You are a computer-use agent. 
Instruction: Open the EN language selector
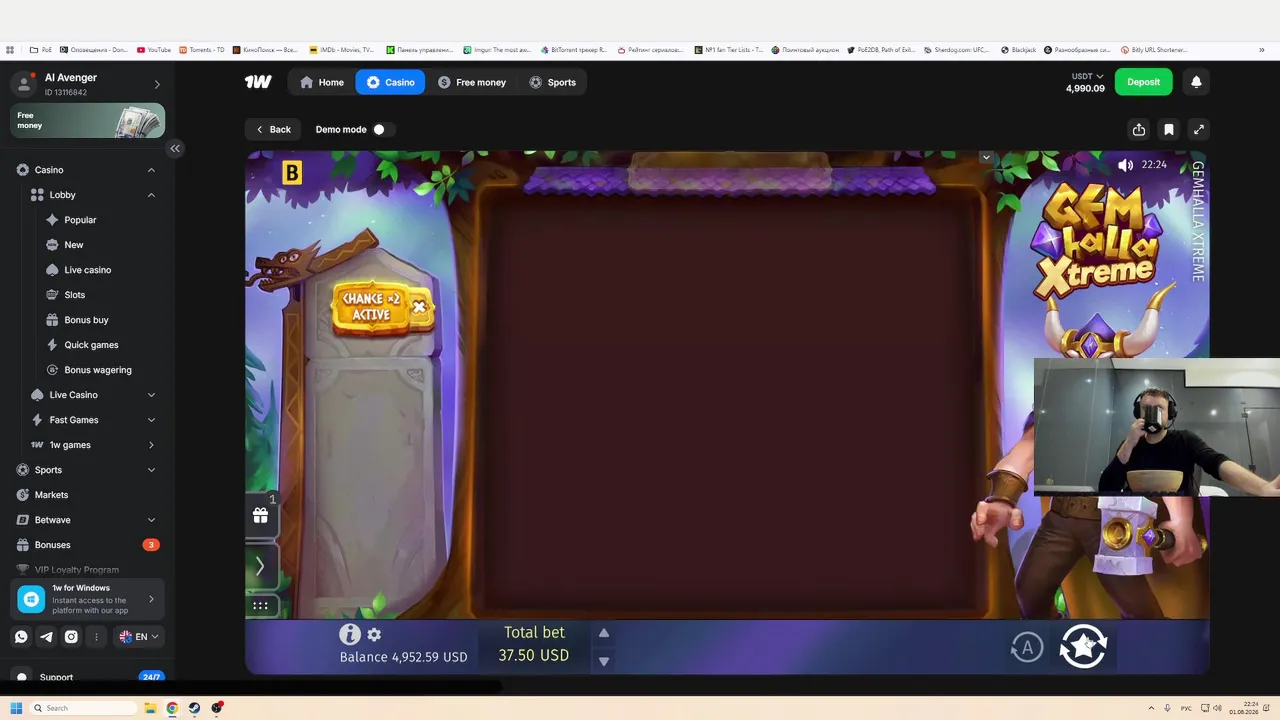139,636
